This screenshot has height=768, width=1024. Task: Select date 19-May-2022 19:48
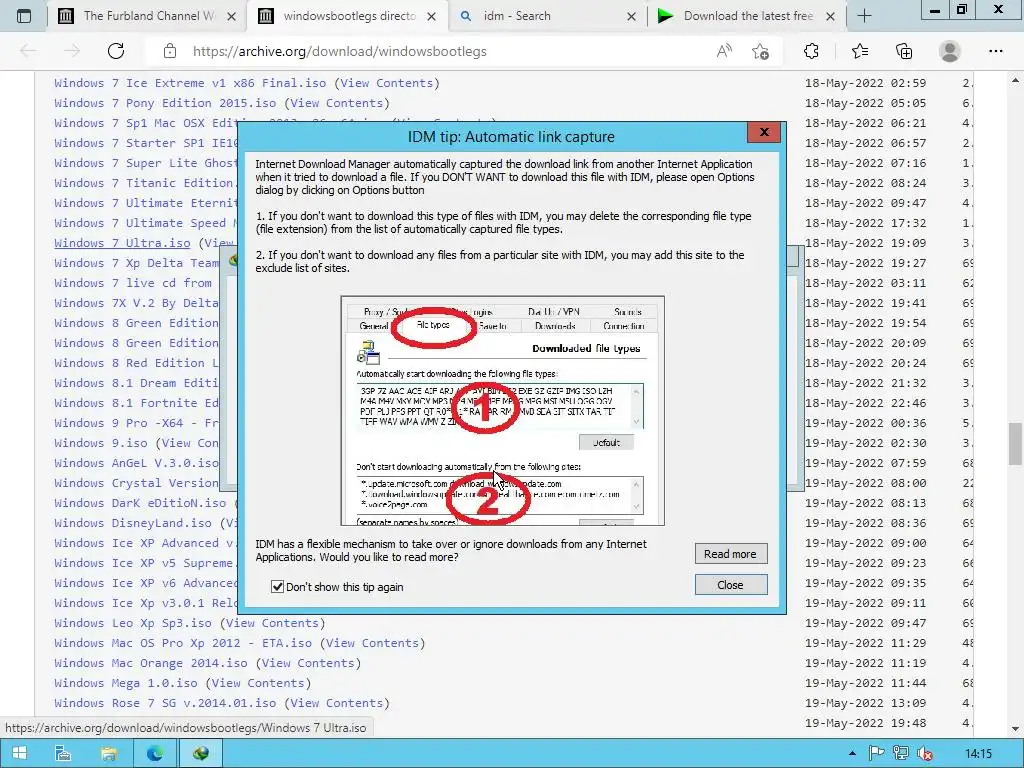[x=865, y=723]
